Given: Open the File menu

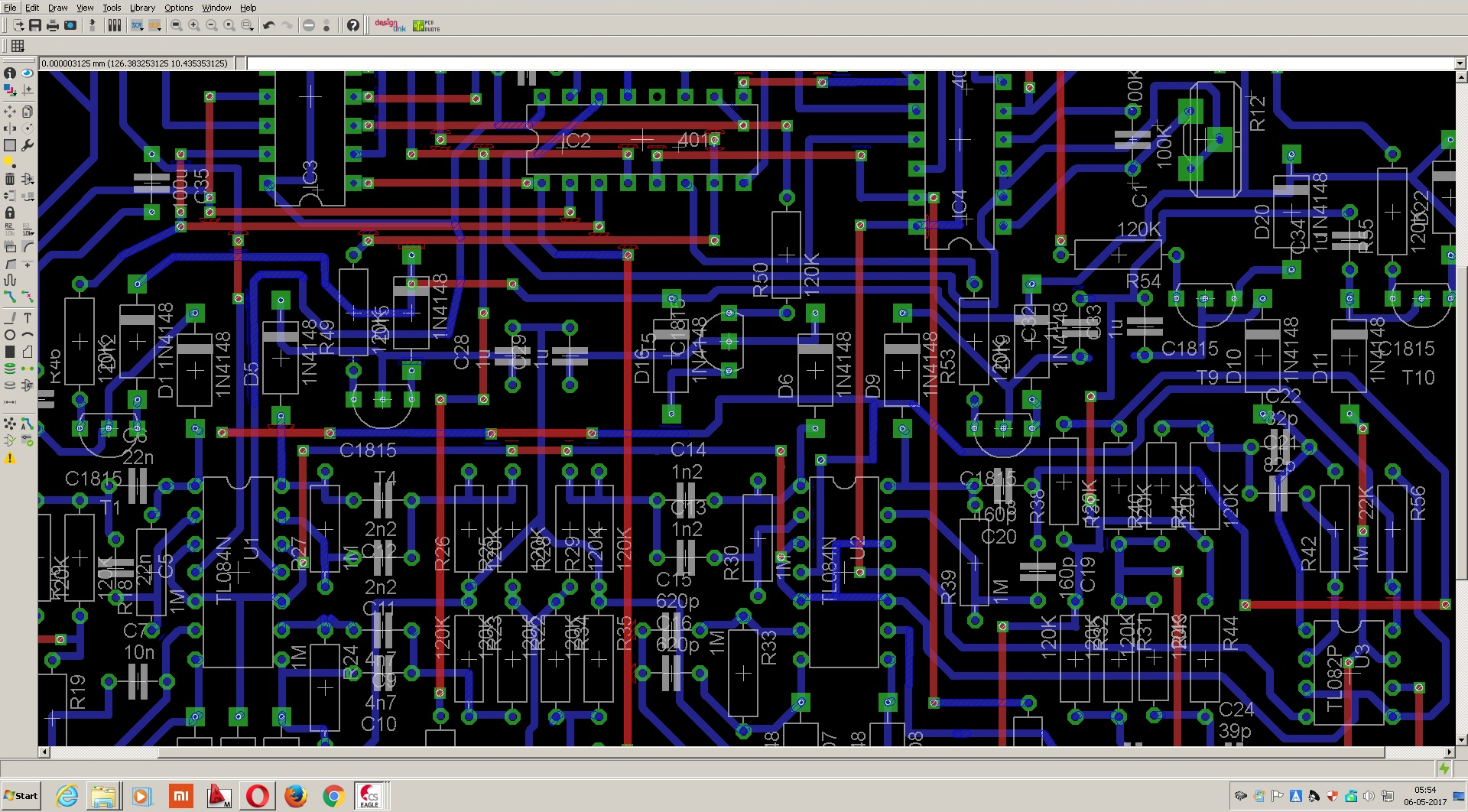Looking at the screenshot, I should (x=10, y=8).
